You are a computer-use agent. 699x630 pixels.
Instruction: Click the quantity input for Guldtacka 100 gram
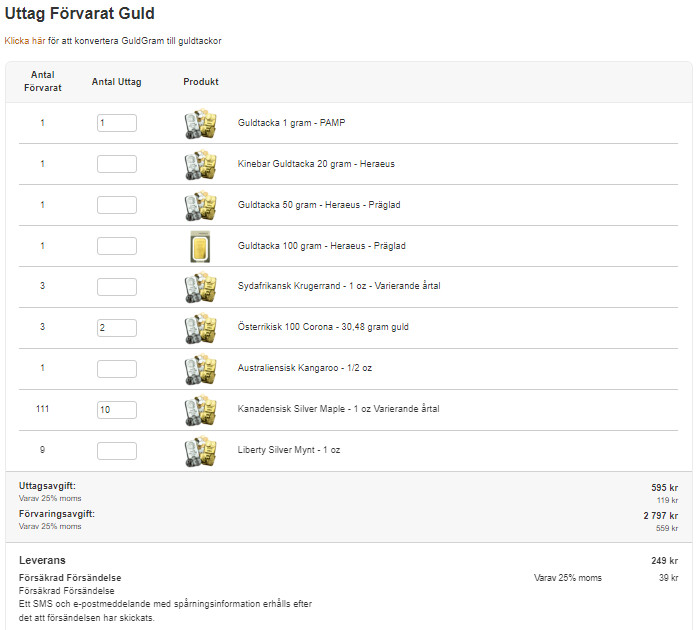117,246
